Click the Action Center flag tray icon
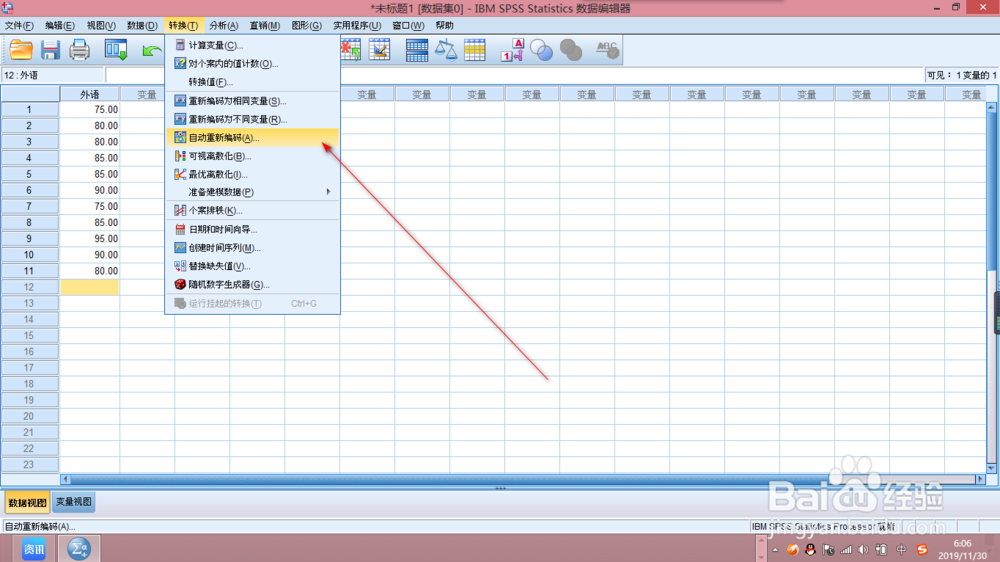Viewport: 1000px width, 562px height. click(828, 550)
